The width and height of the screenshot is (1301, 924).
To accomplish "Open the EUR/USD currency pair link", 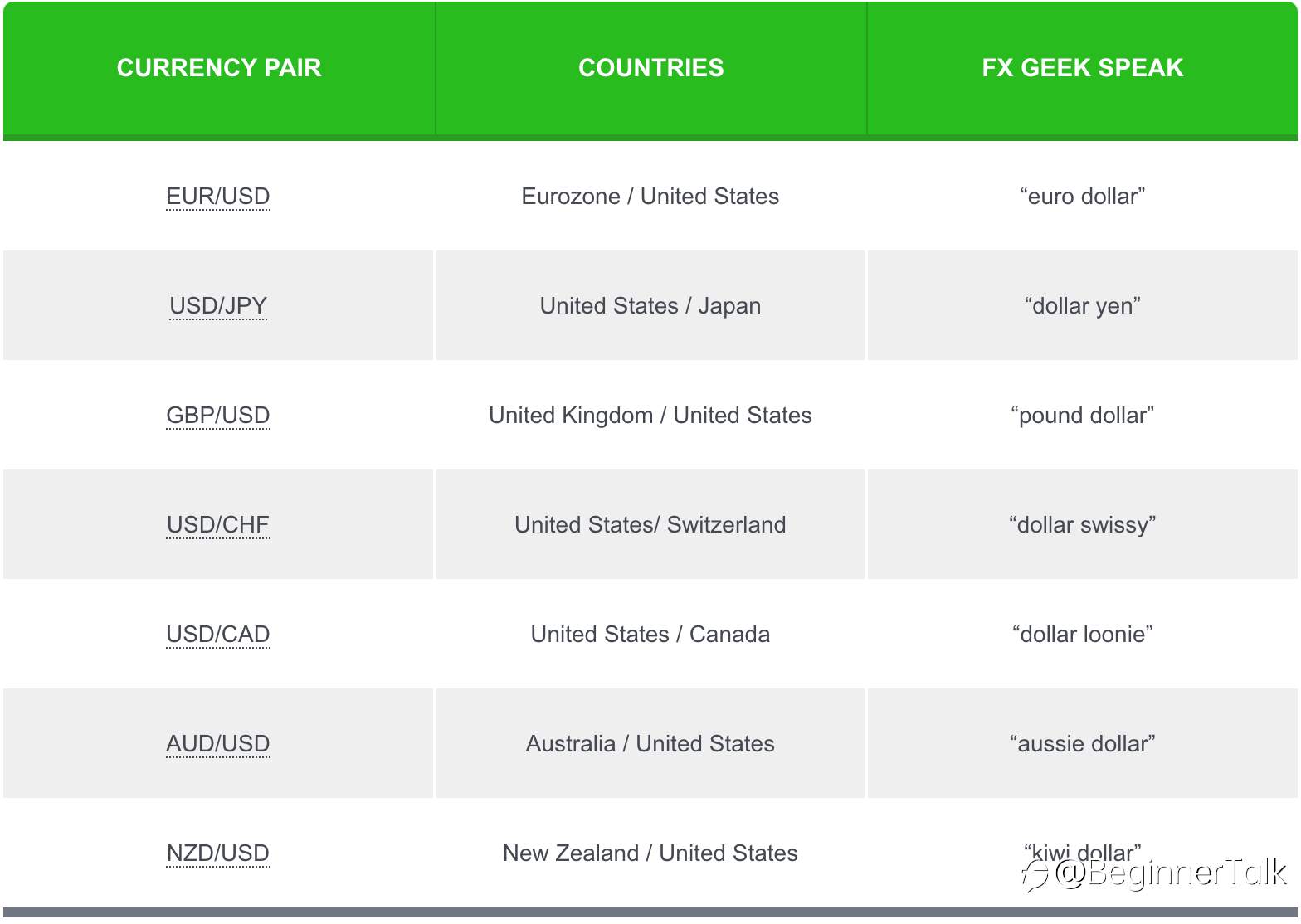I will tap(218, 197).
